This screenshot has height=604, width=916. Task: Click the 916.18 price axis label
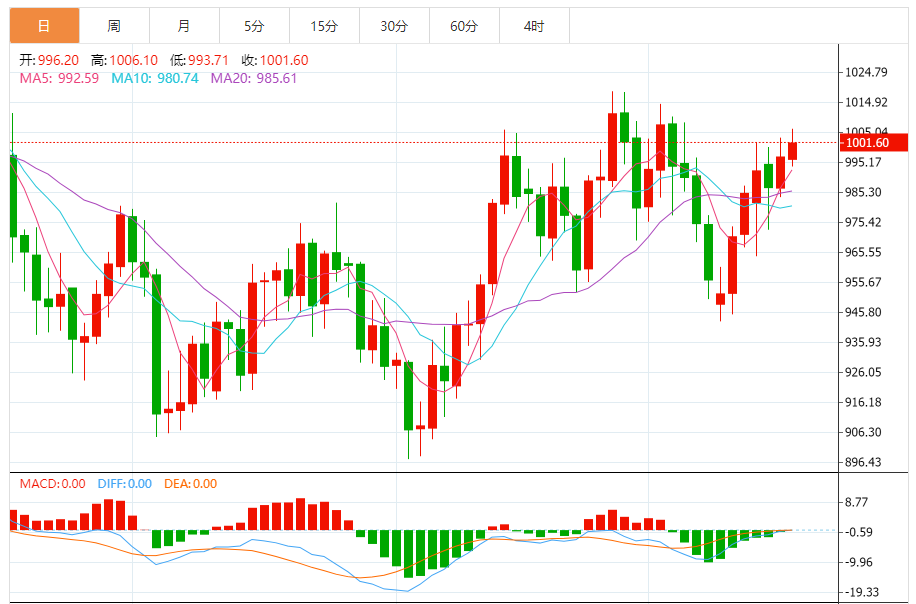[863, 402]
